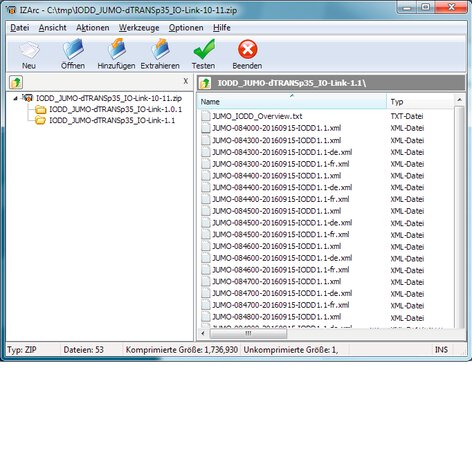The image size is (472, 455).
Task: Collapse the IODD_JUMO zip tree node
Action: click(15, 98)
